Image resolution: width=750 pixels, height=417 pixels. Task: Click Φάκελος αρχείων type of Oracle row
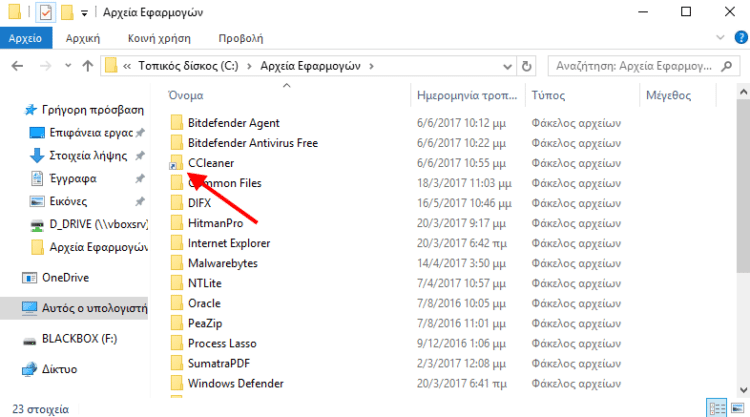point(576,304)
